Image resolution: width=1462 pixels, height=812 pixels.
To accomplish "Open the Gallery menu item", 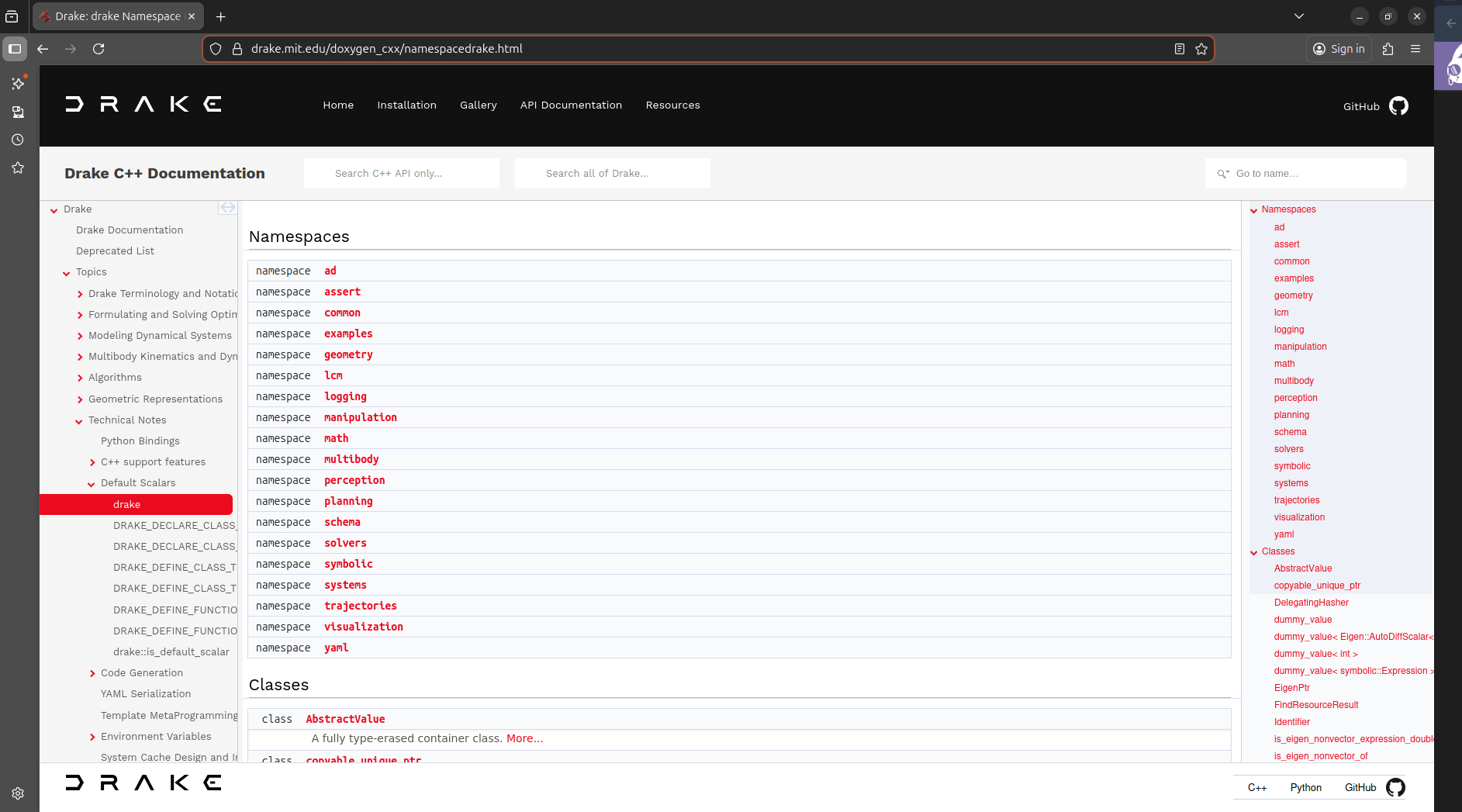I will [x=478, y=105].
